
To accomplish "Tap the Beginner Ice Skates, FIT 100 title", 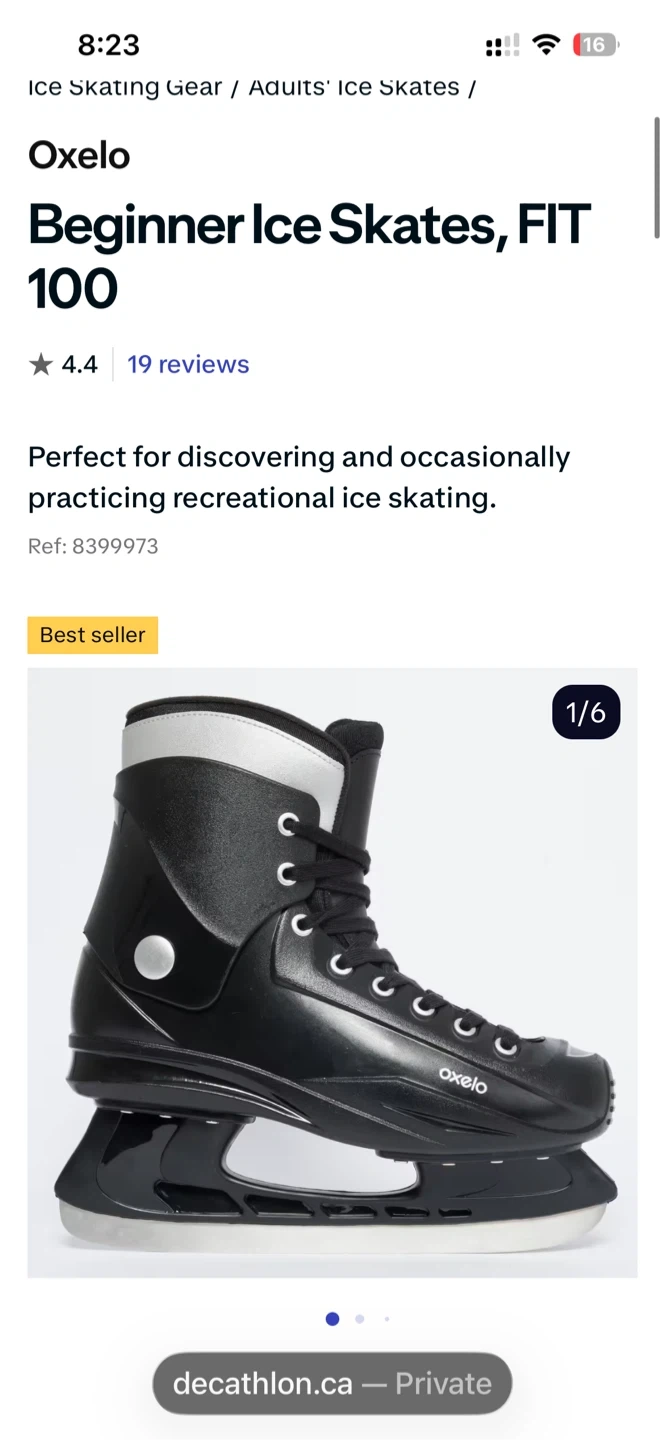I will pos(308,256).
